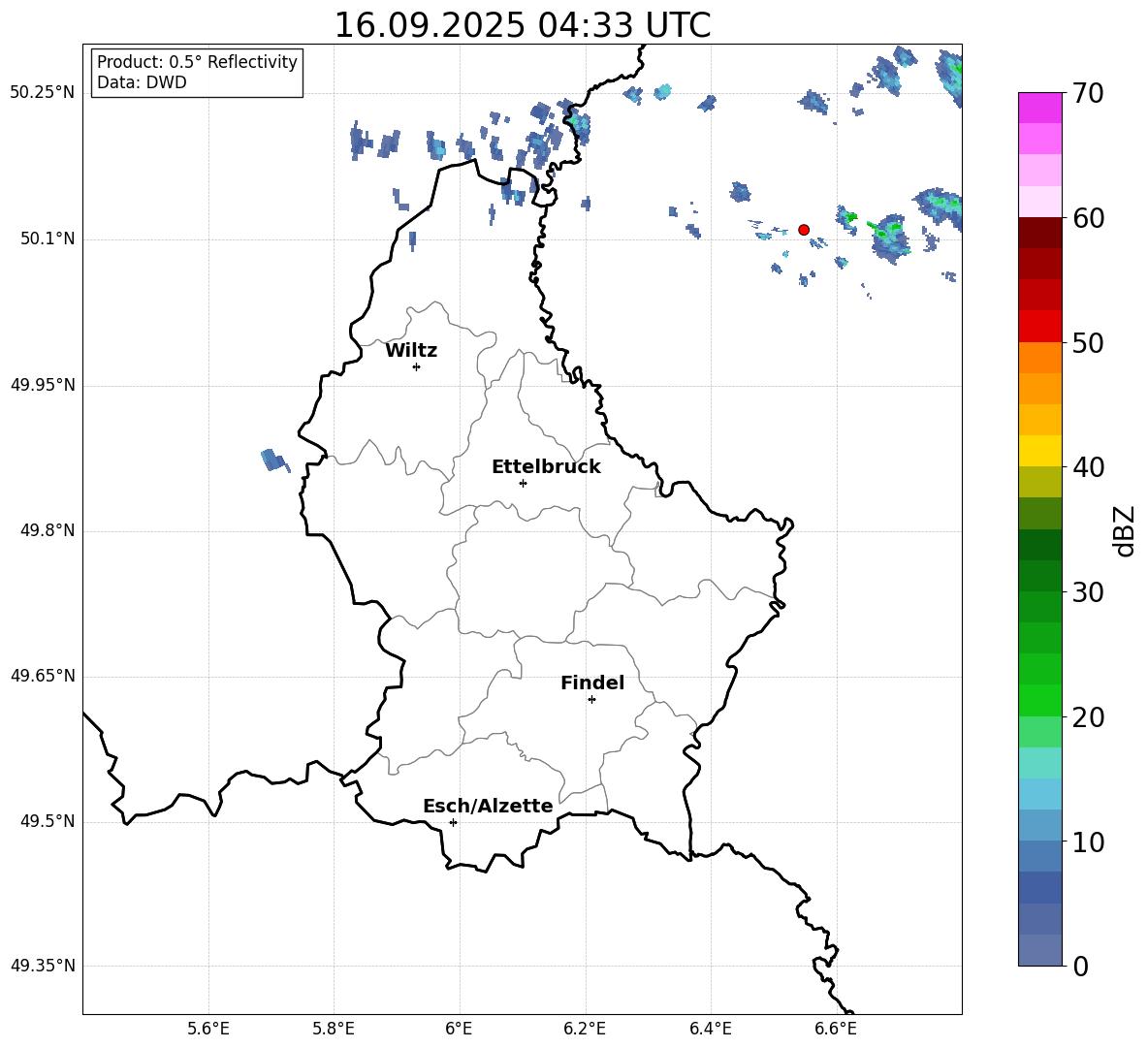Viewport: 1148px width, 1048px height.
Task: Click the 6°E longitude label
Action: point(459,1029)
